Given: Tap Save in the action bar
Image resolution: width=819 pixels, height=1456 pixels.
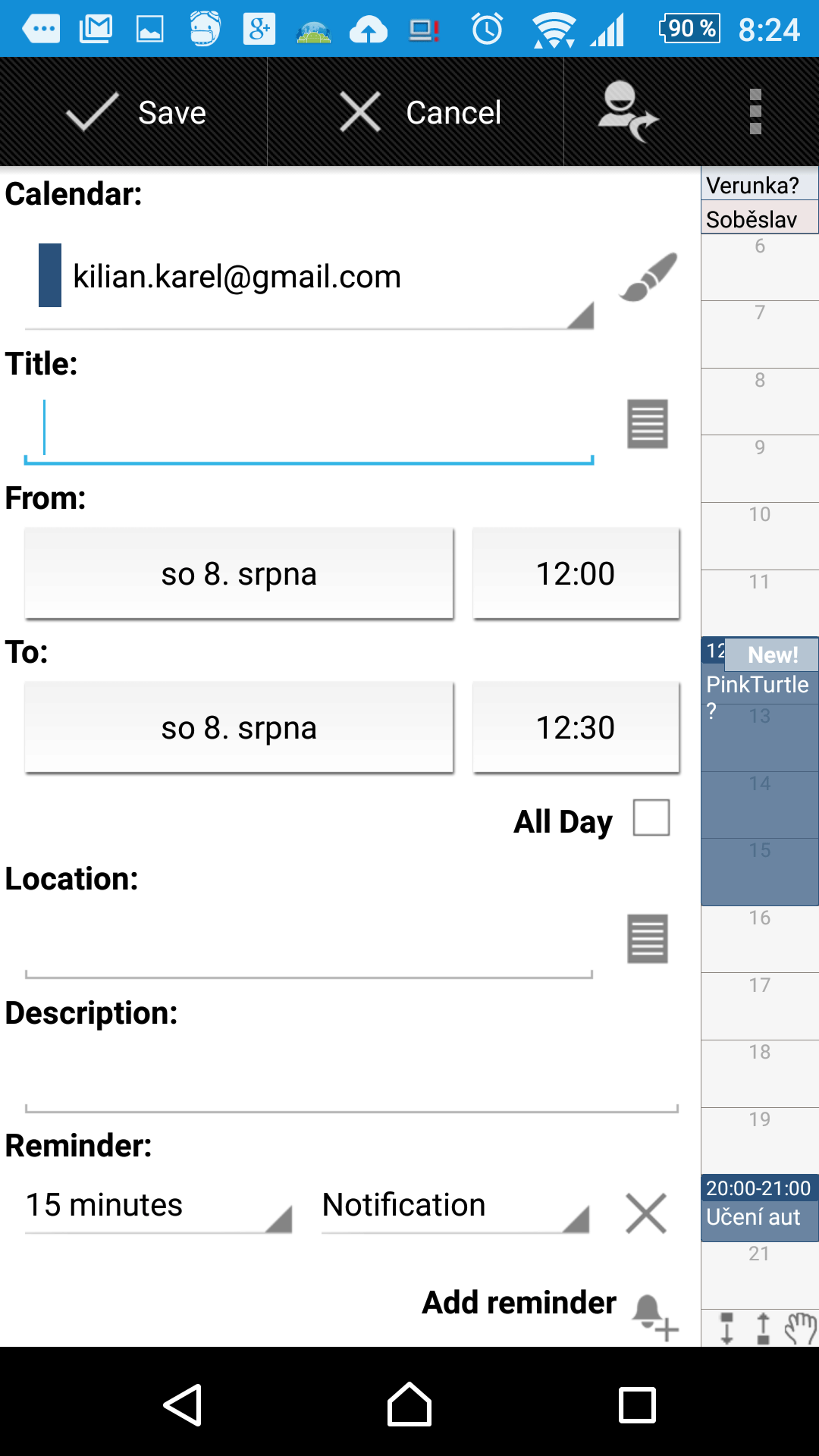Looking at the screenshot, I should 135,112.
